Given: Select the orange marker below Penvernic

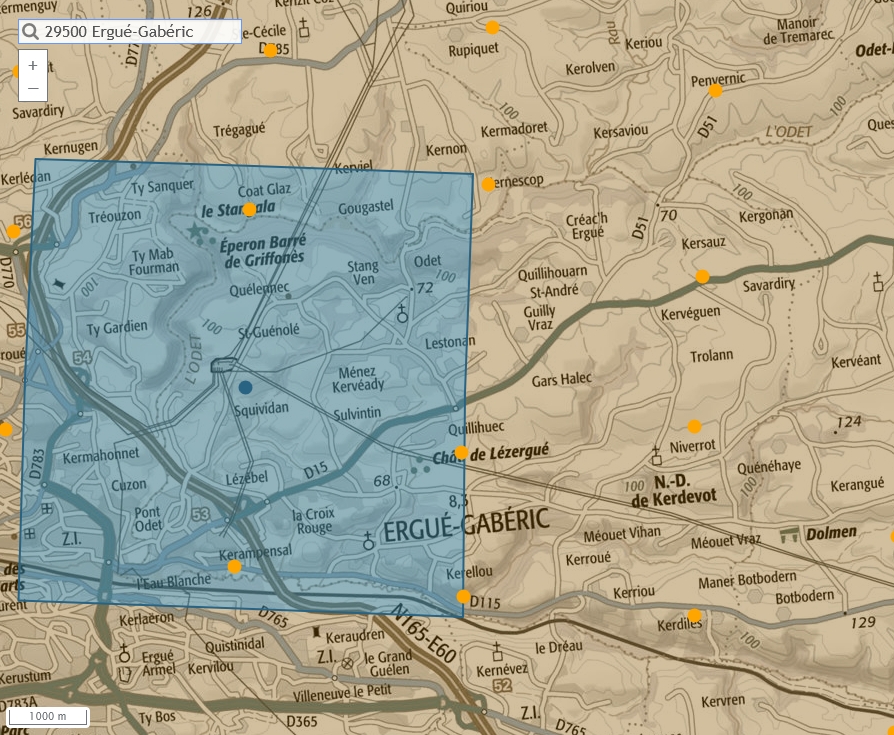Looking at the screenshot, I should 716,91.
